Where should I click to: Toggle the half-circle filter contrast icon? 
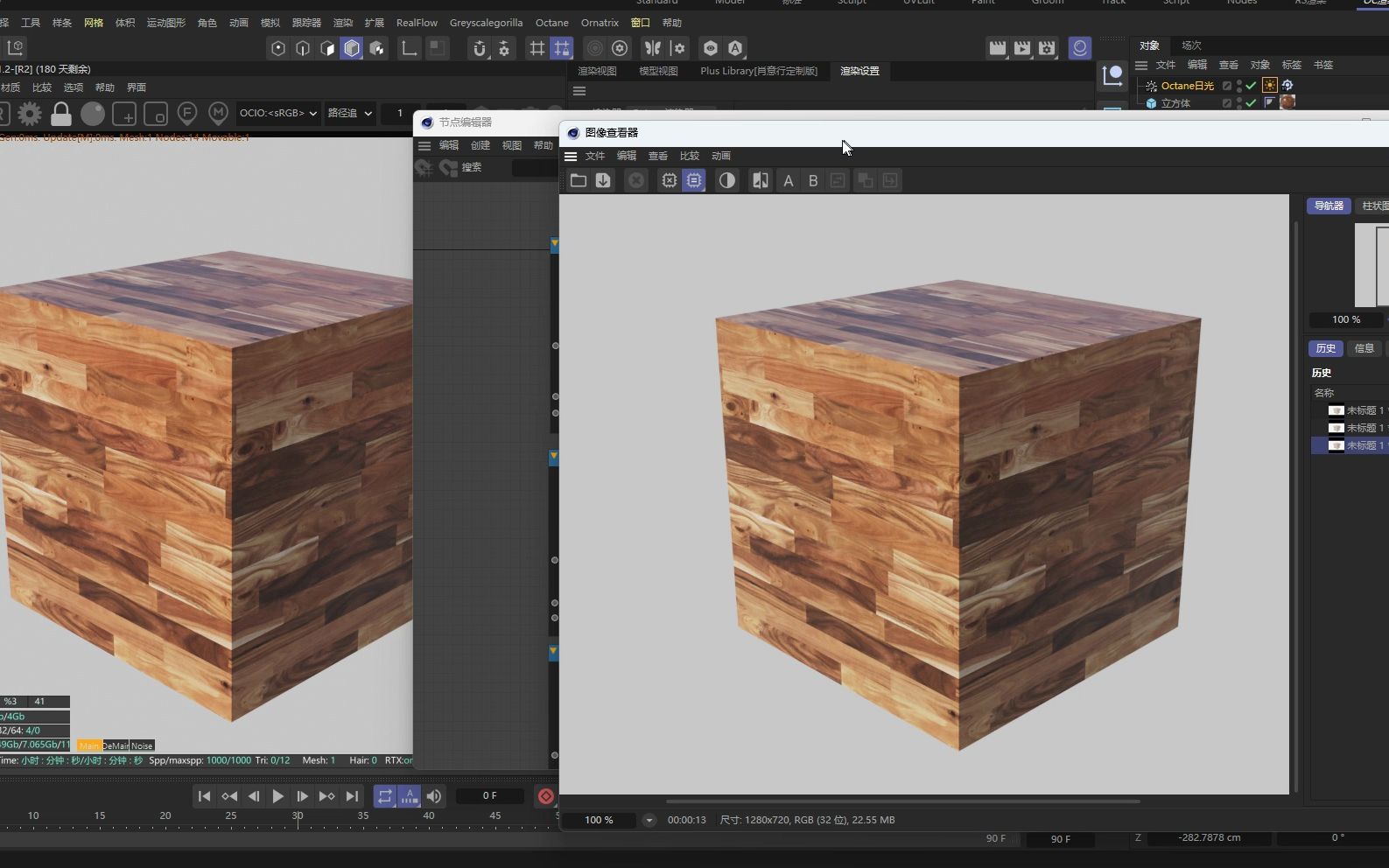[x=727, y=180]
